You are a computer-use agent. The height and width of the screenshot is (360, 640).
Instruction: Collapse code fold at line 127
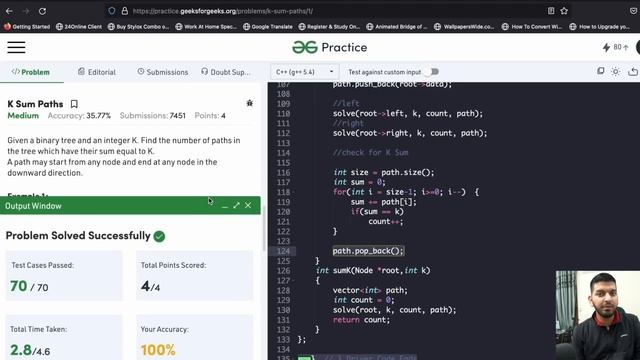click(x=294, y=281)
